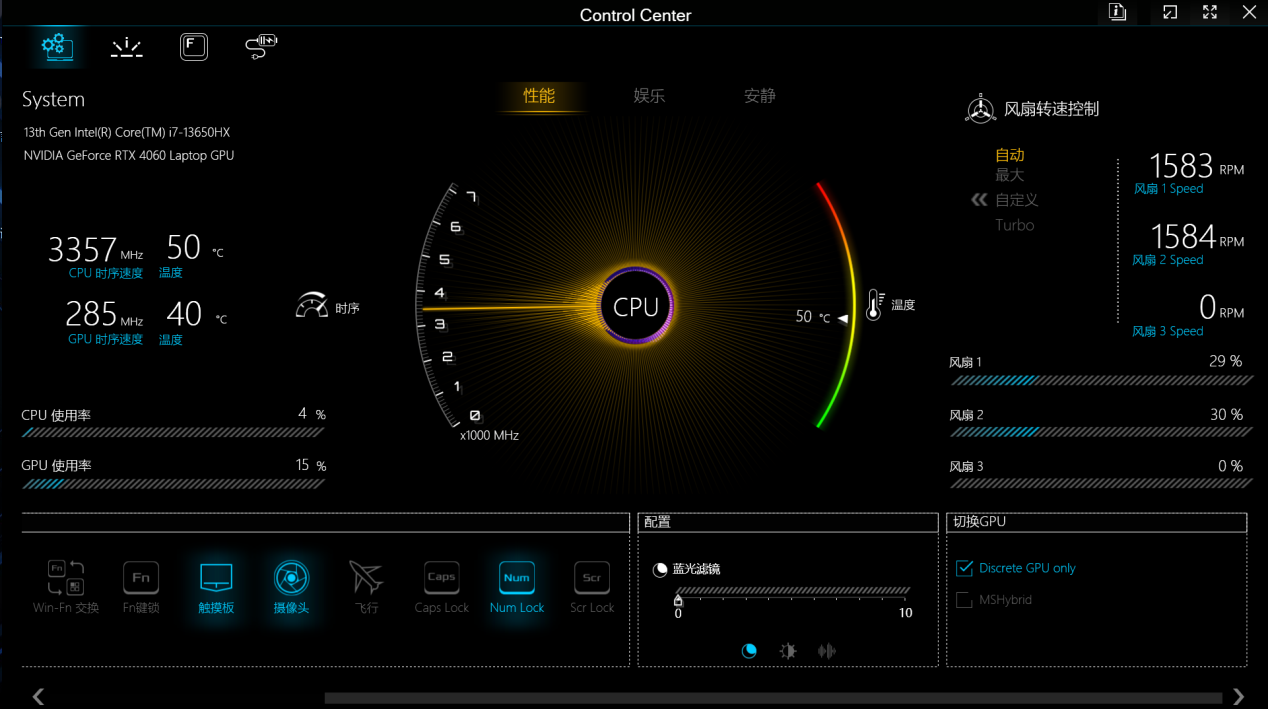Click the info document icon in title bar

(1117, 13)
